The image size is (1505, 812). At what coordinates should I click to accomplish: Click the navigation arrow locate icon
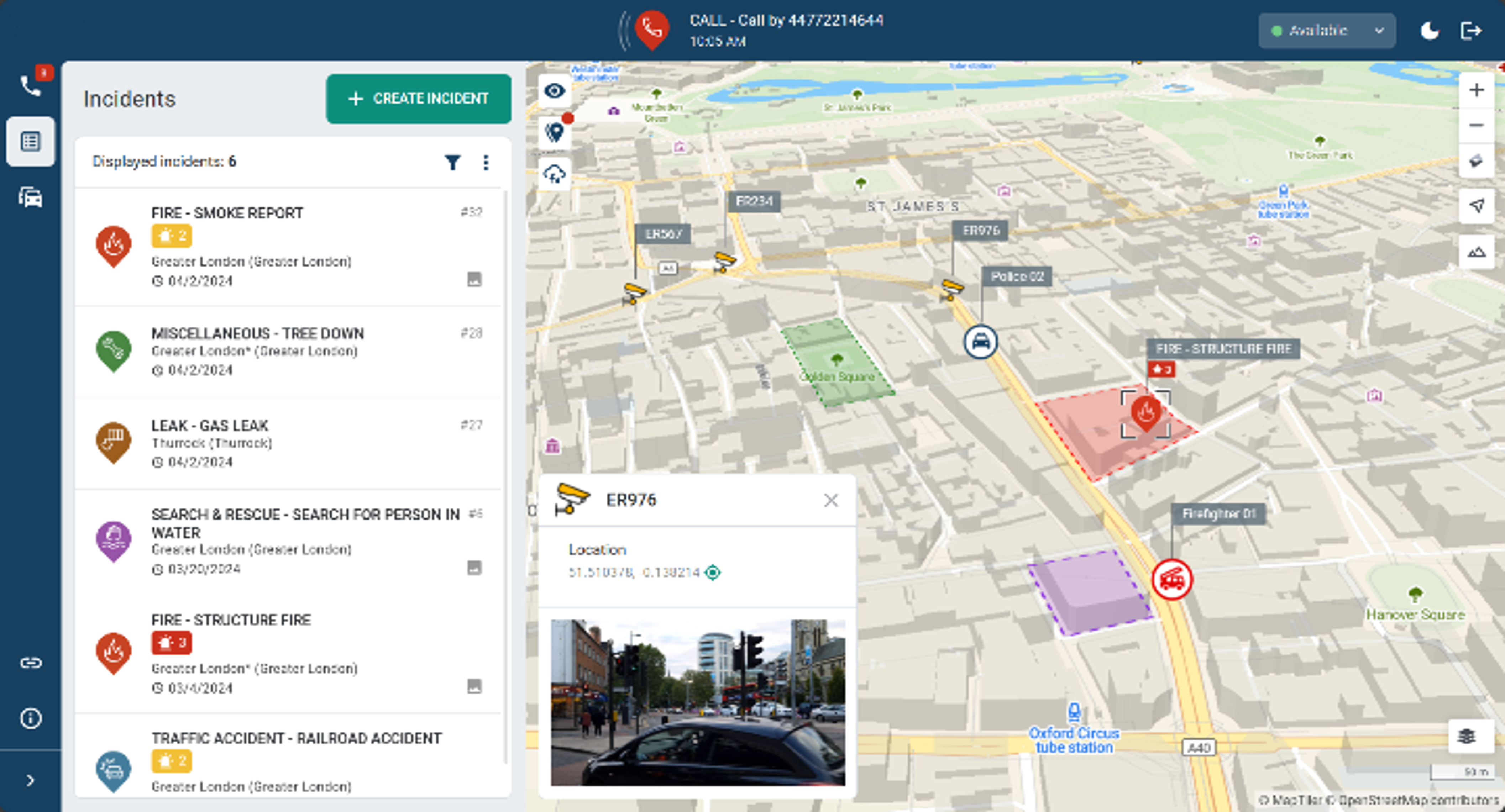1476,206
